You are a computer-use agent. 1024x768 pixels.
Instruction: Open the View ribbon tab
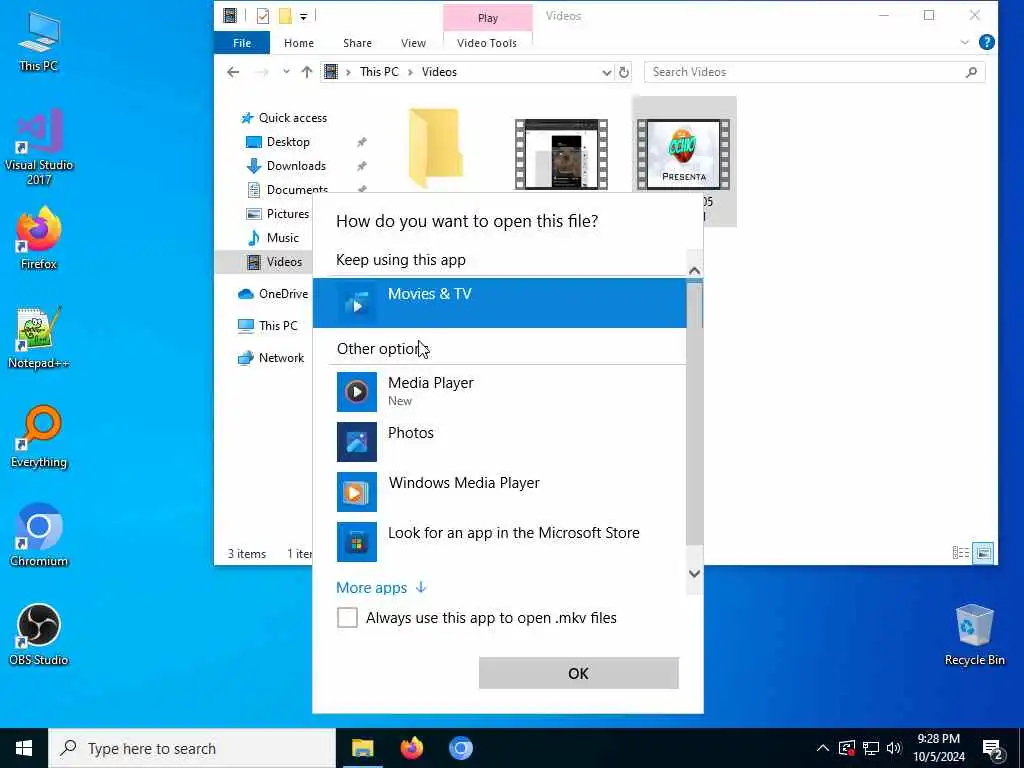click(413, 43)
